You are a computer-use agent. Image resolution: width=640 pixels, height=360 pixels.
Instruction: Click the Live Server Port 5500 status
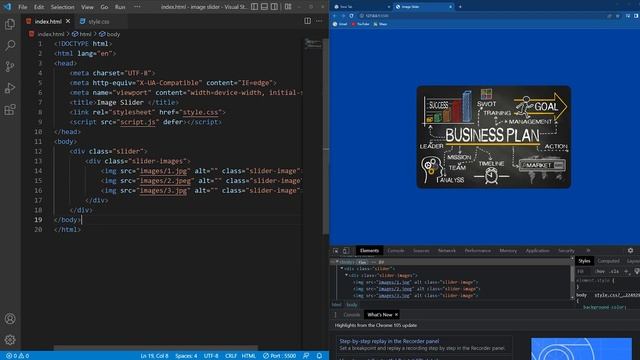279,356
